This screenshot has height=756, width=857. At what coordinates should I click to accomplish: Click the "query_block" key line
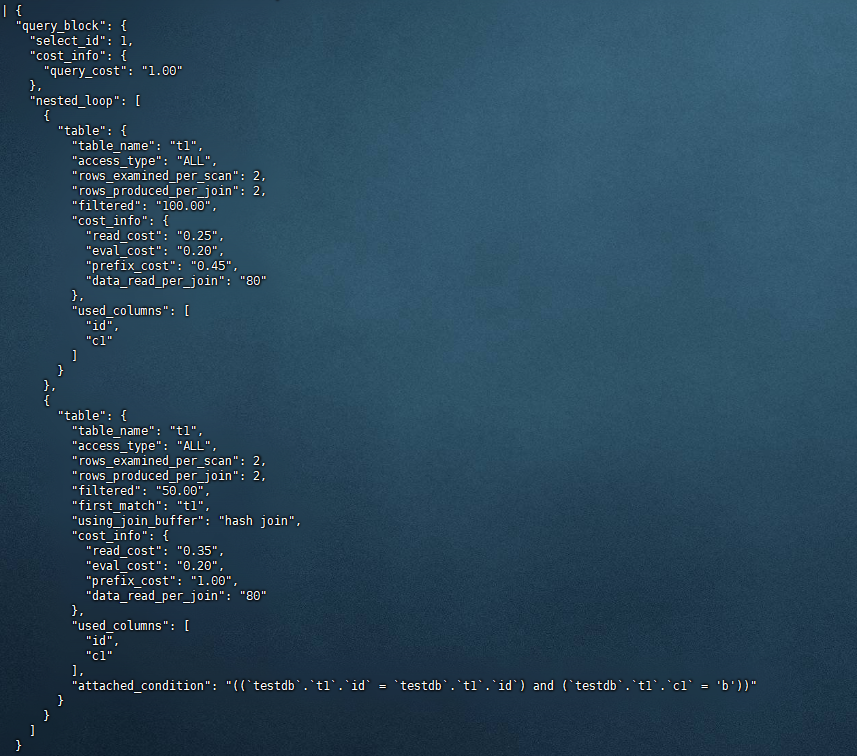pos(71,26)
